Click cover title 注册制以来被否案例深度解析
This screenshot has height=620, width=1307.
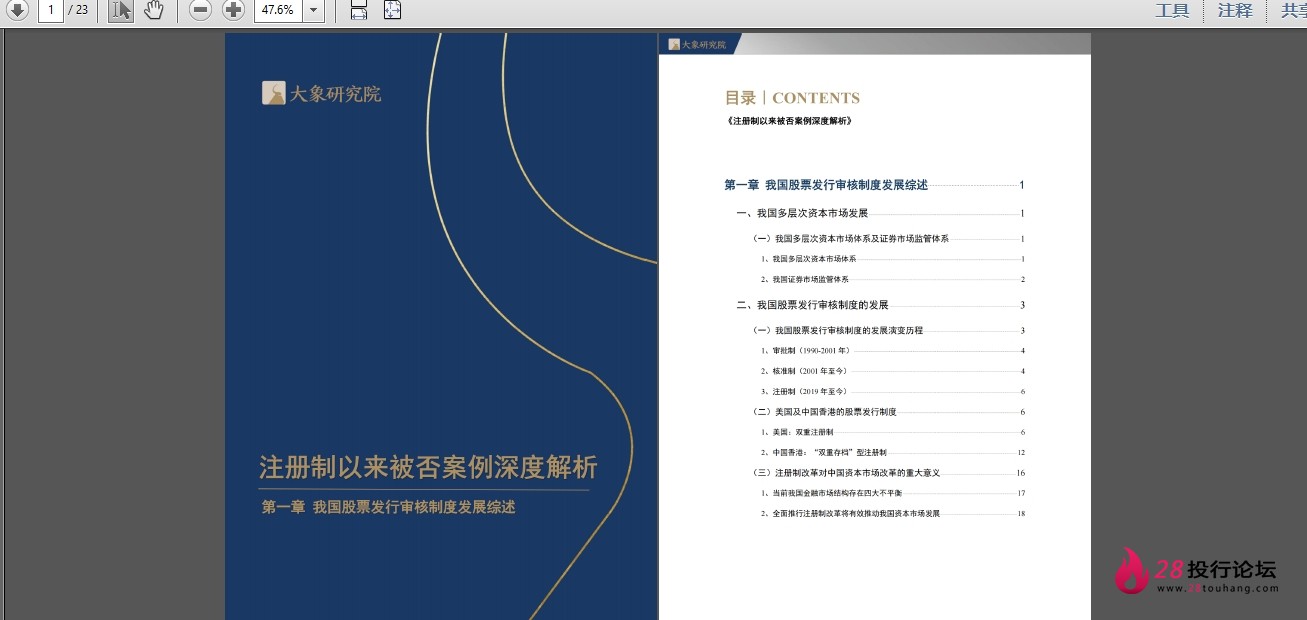pyautogui.click(x=428, y=467)
